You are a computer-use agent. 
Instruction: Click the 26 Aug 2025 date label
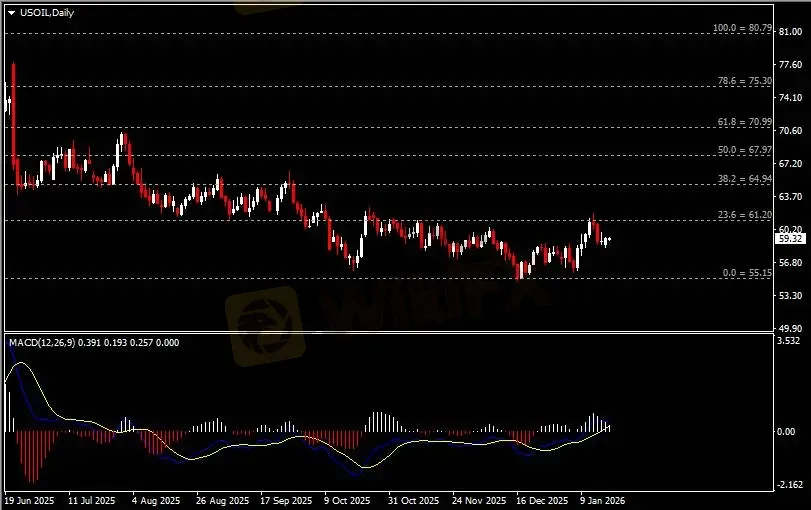pos(222,501)
